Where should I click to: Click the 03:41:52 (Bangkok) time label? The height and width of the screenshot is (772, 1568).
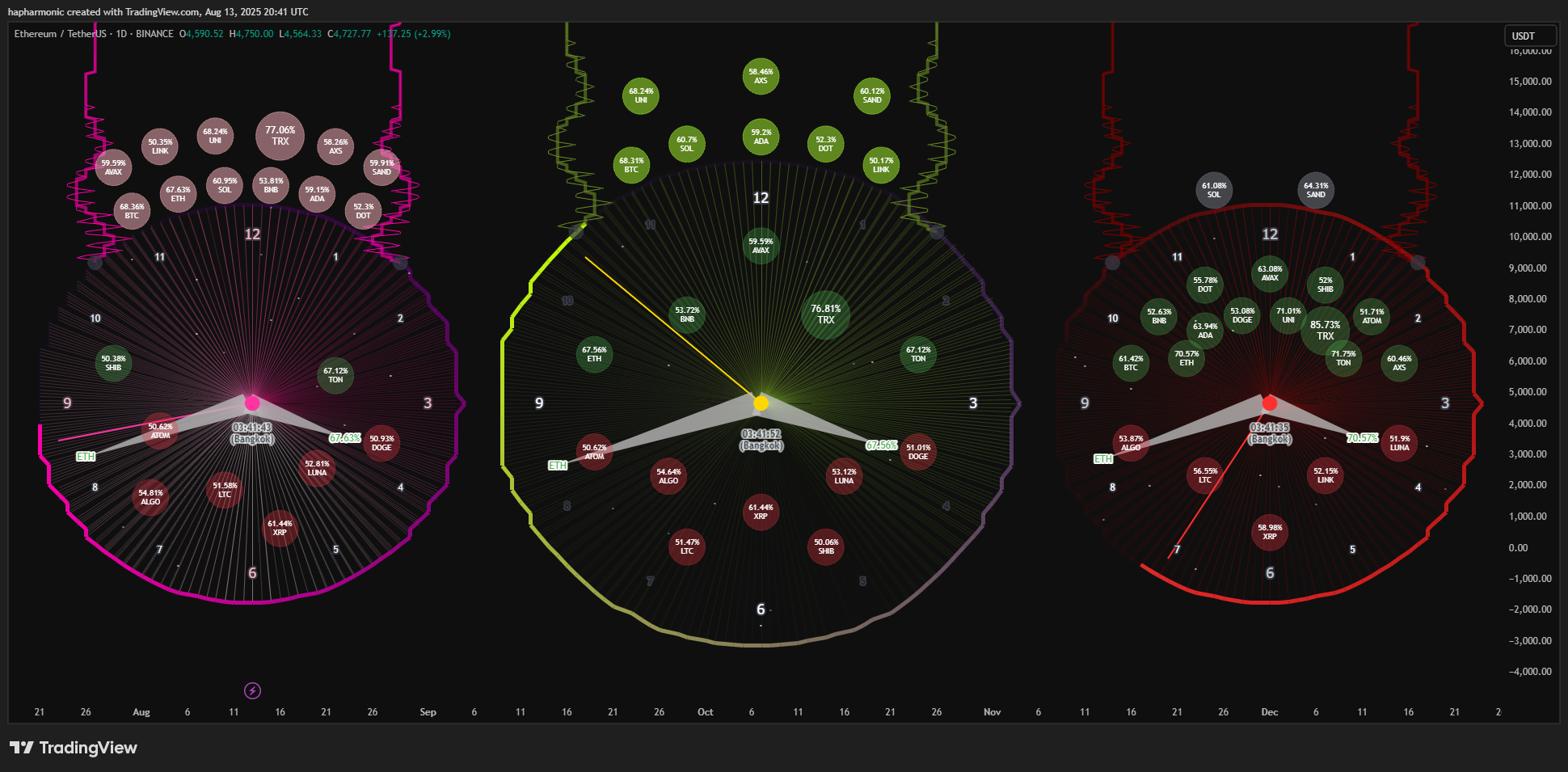pos(761,440)
